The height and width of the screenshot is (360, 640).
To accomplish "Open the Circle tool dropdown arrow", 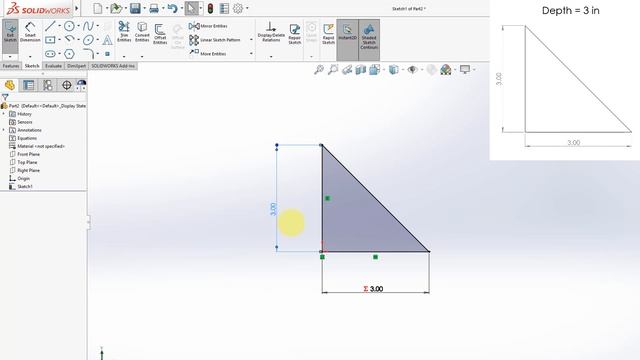I will pyautogui.click(x=78, y=26).
